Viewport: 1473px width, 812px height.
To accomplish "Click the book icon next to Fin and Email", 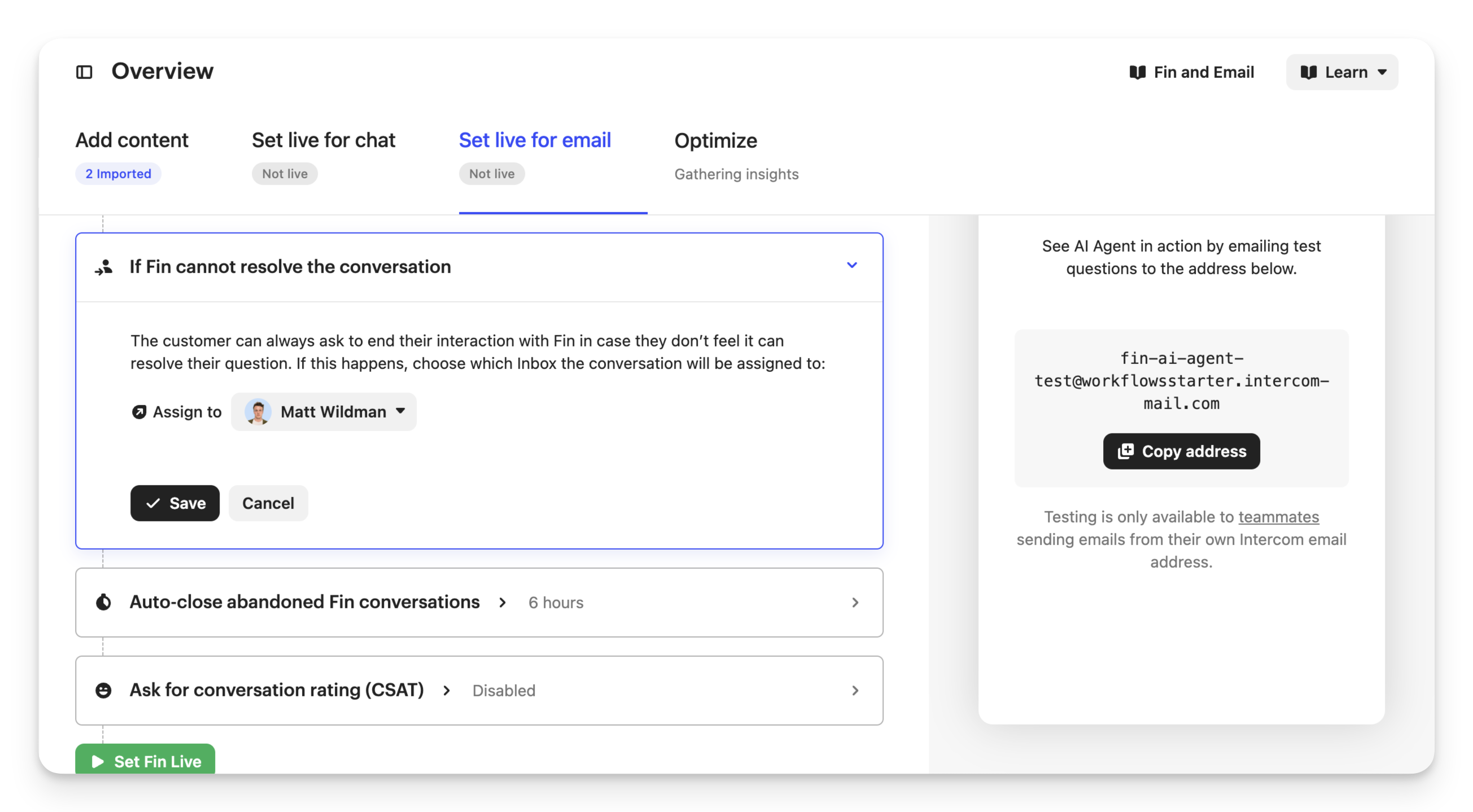I will (1137, 72).
